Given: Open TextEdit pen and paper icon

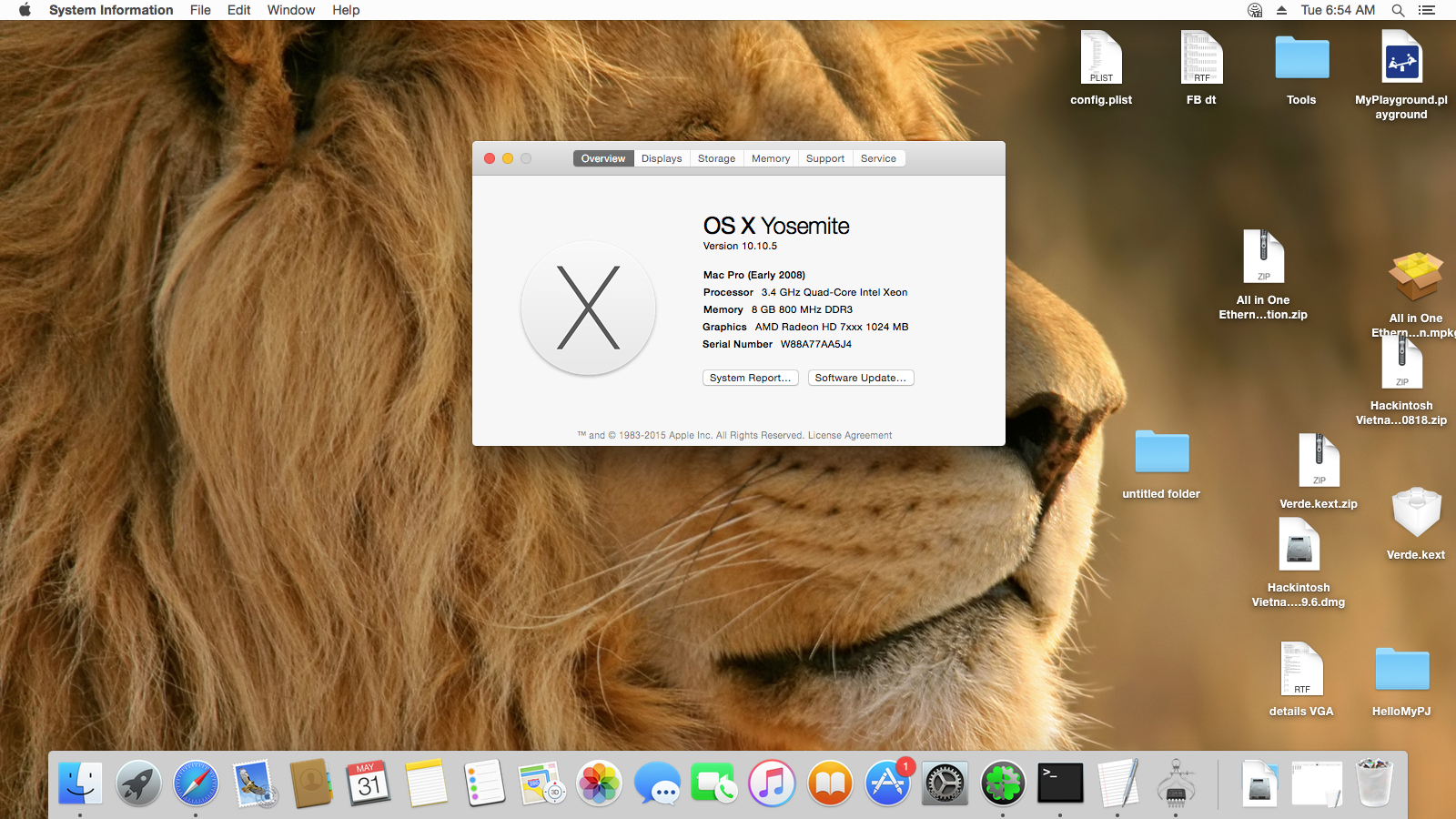Looking at the screenshot, I should [1118, 783].
